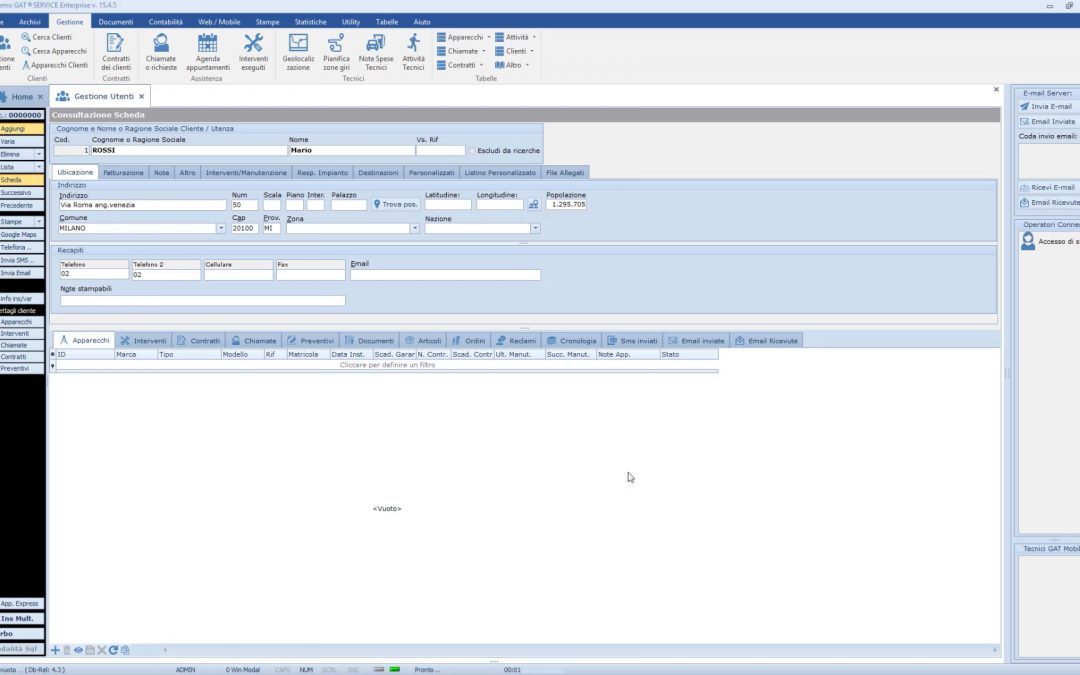
Task: Select Preventivi lower tab
Action: coord(311,341)
